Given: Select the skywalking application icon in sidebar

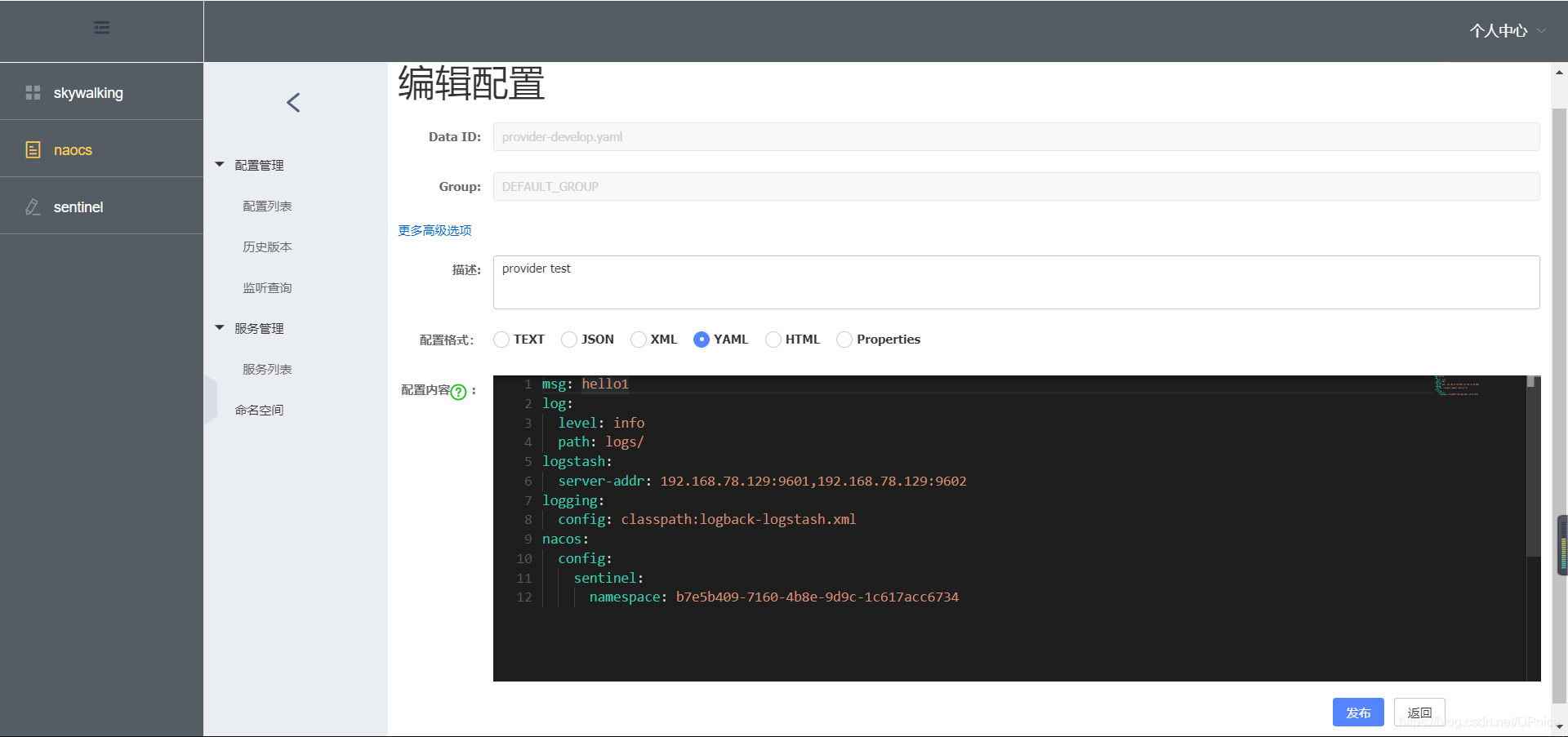Looking at the screenshot, I should (33, 92).
